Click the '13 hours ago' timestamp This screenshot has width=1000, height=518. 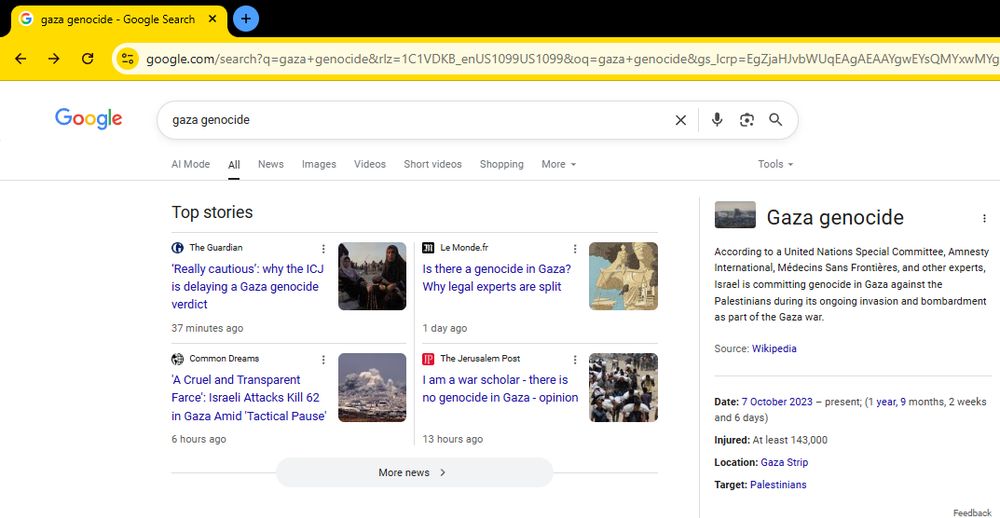(x=452, y=440)
